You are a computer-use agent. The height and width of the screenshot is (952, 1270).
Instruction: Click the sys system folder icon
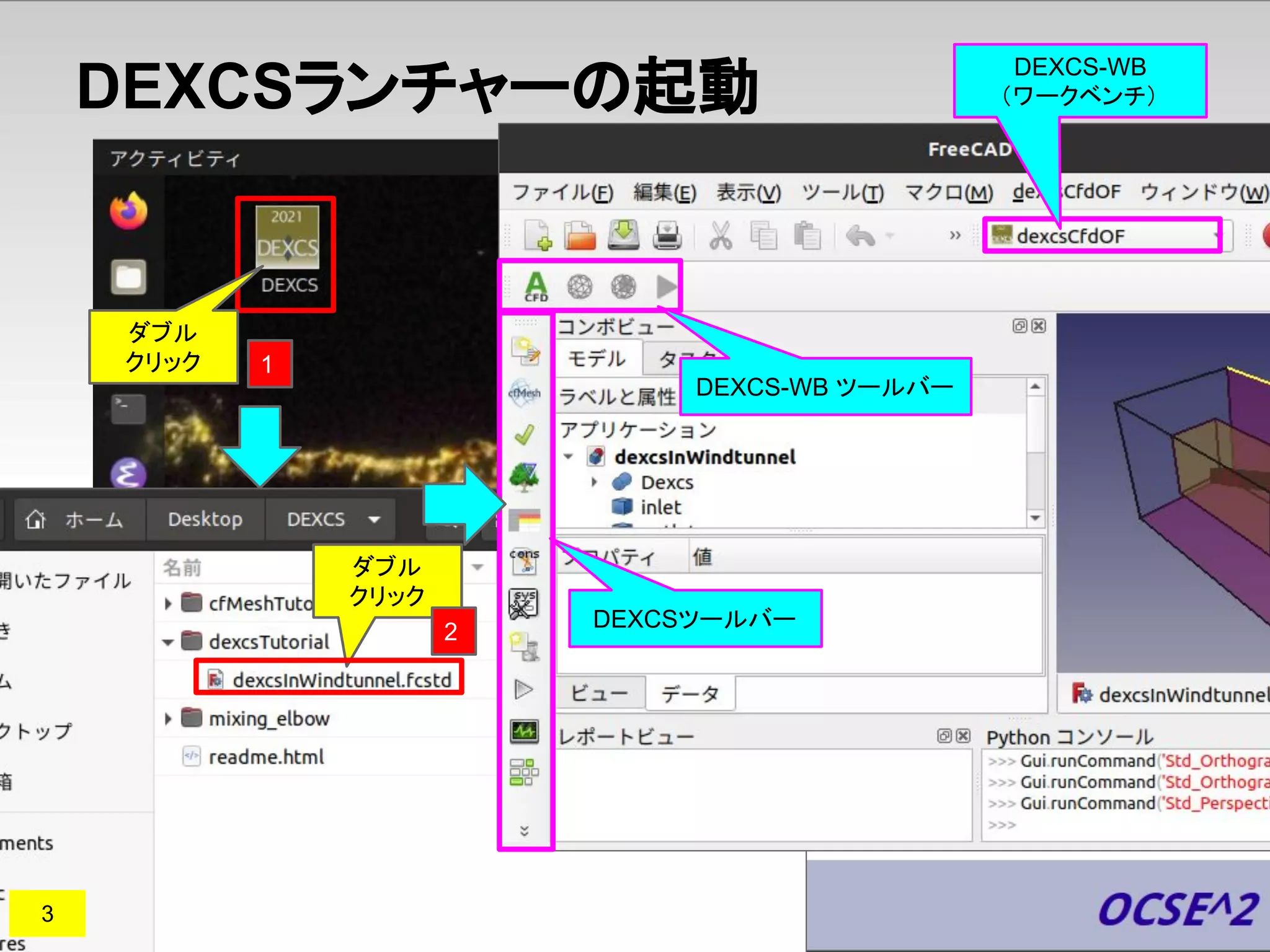tap(525, 604)
